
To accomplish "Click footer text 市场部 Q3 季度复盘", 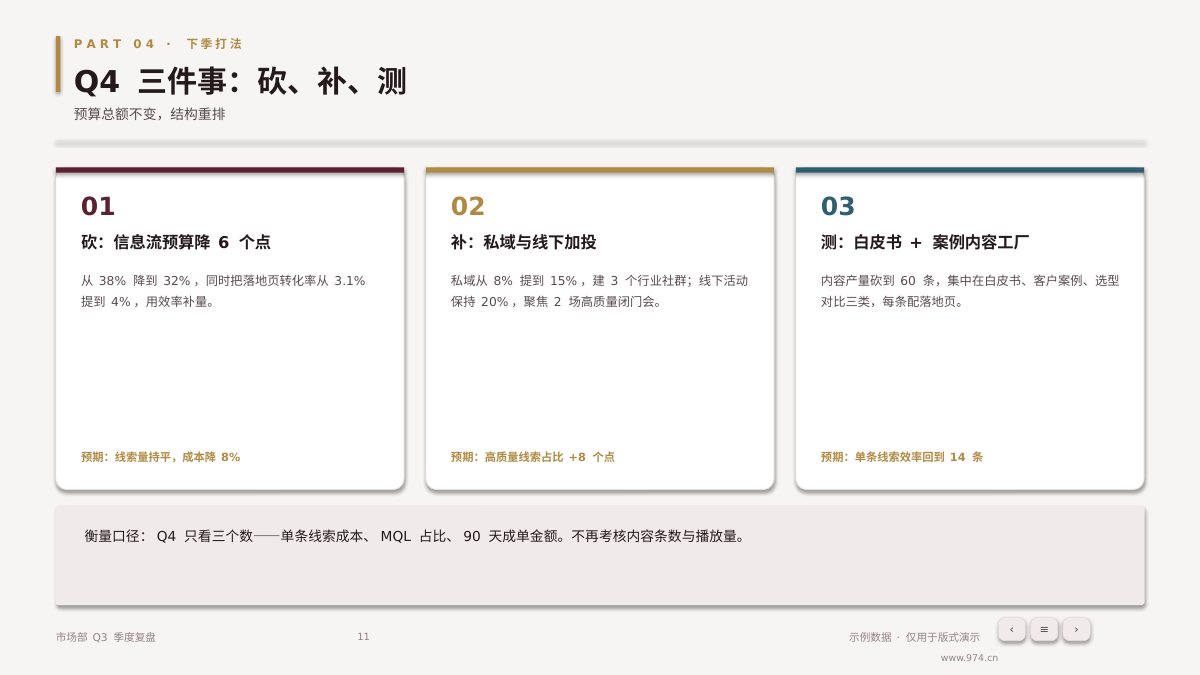I will coord(106,637).
